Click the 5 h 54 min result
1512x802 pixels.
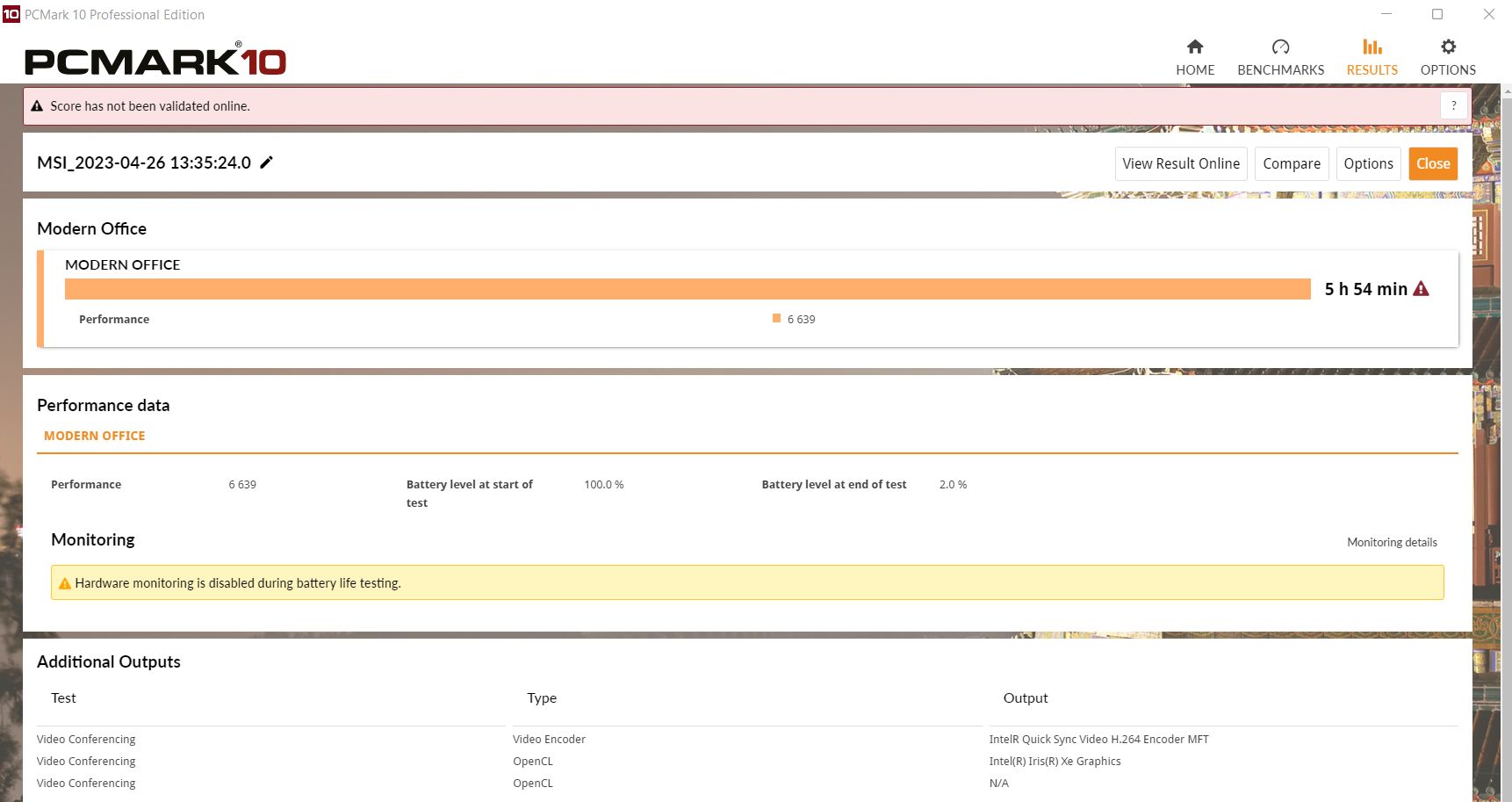click(x=1365, y=289)
